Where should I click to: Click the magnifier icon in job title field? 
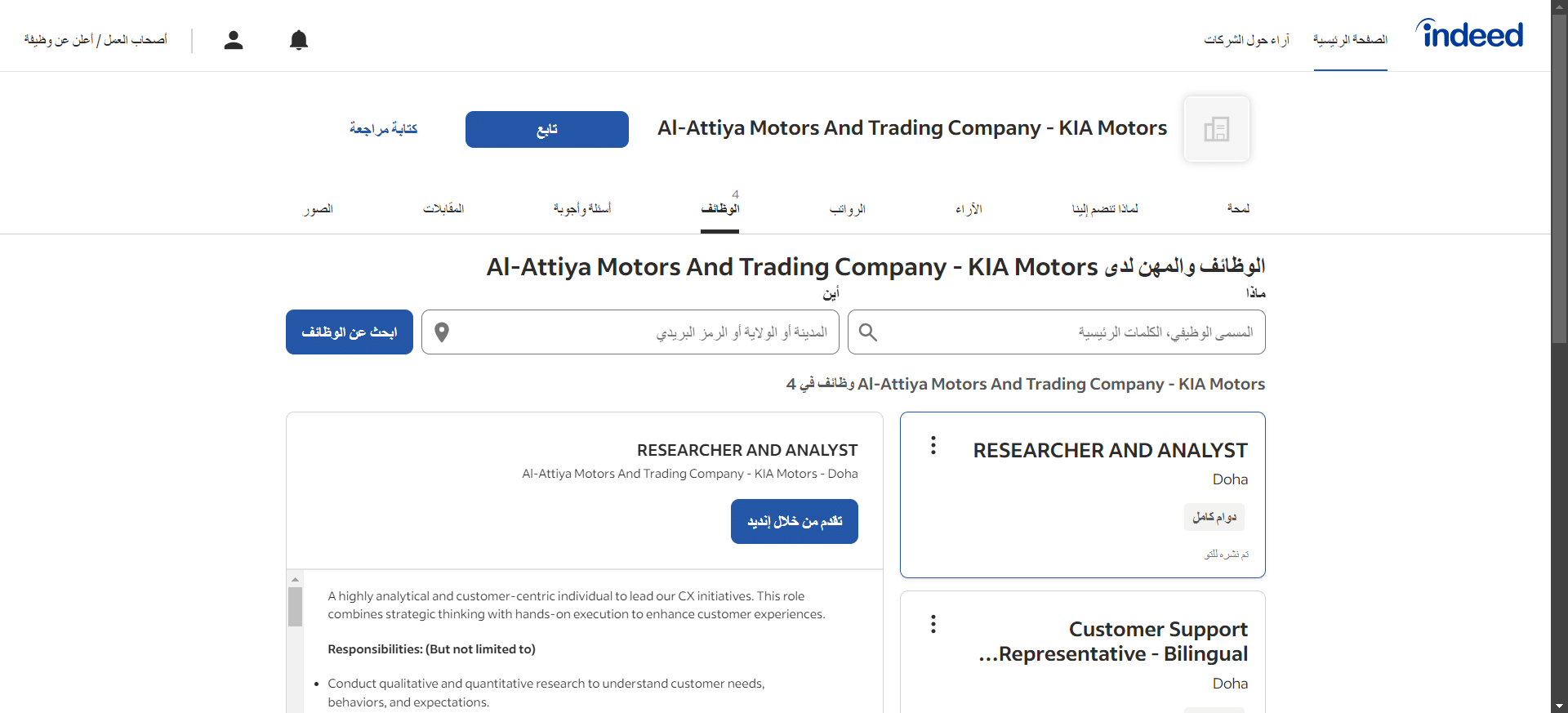[x=868, y=332]
